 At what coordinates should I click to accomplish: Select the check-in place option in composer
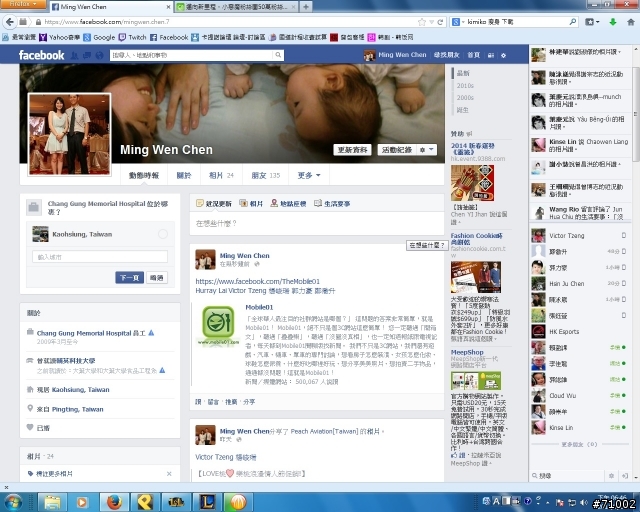tap(288, 203)
